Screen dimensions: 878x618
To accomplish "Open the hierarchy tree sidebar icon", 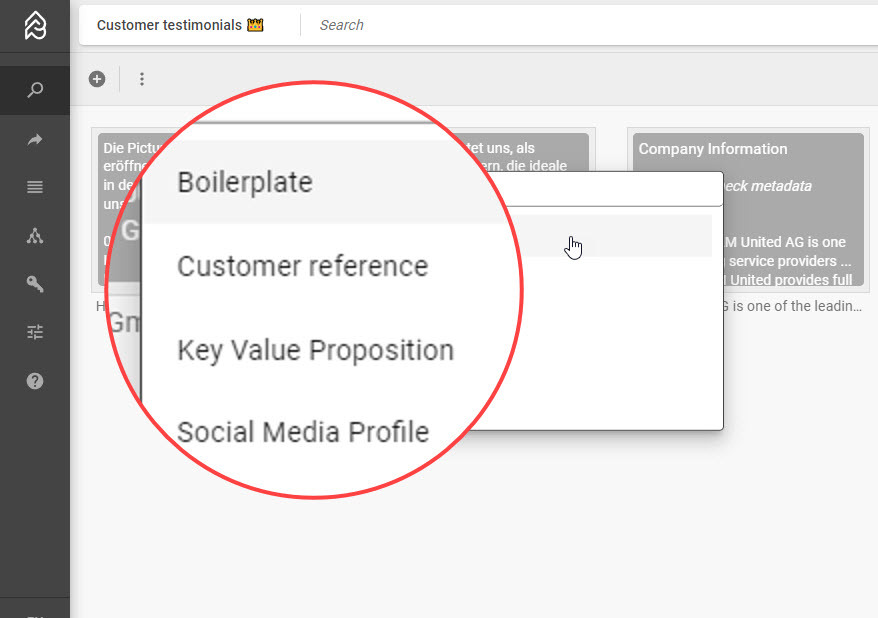I will (35, 236).
